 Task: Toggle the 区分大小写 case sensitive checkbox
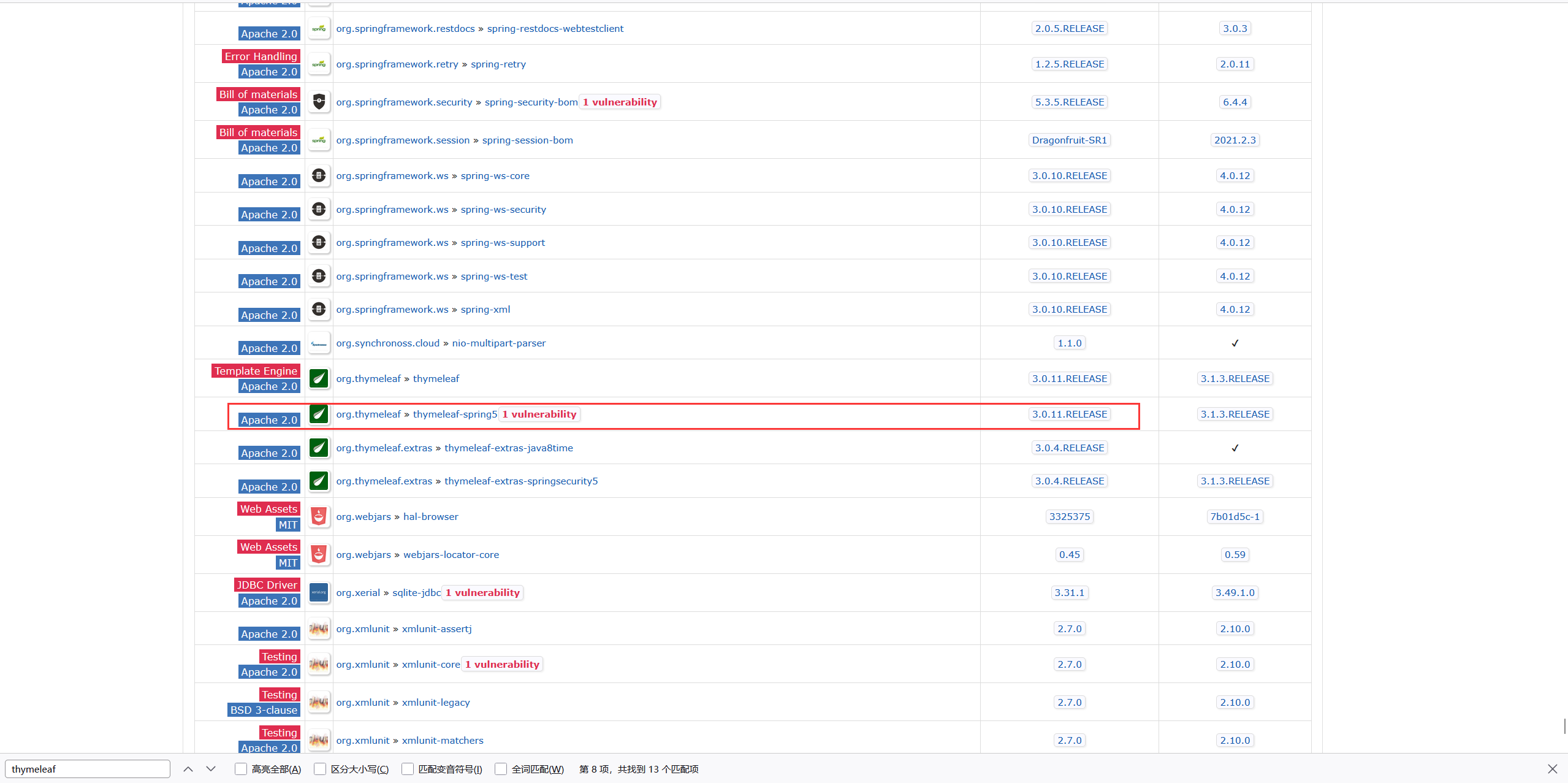tap(320, 769)
